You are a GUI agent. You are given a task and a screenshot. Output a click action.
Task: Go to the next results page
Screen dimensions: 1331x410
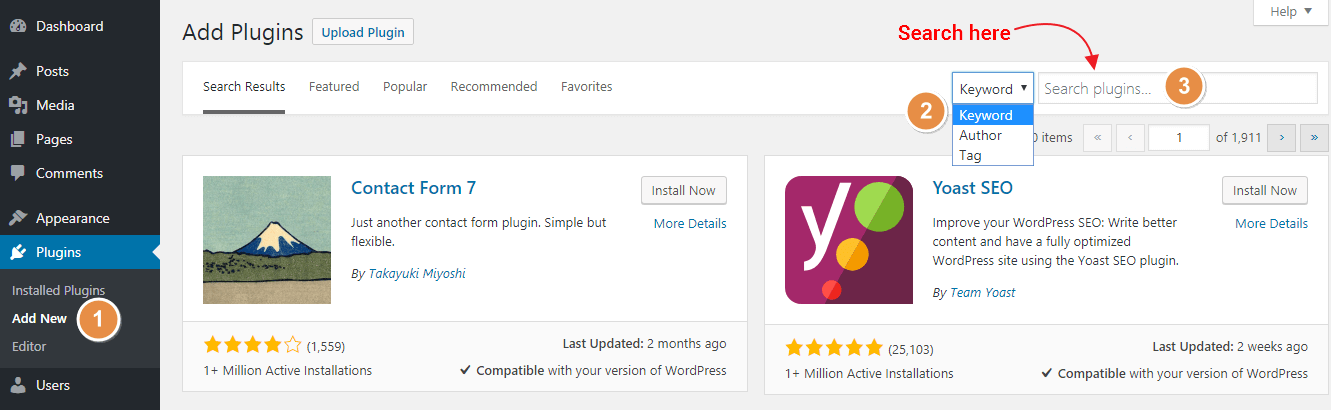[1281, 138]
